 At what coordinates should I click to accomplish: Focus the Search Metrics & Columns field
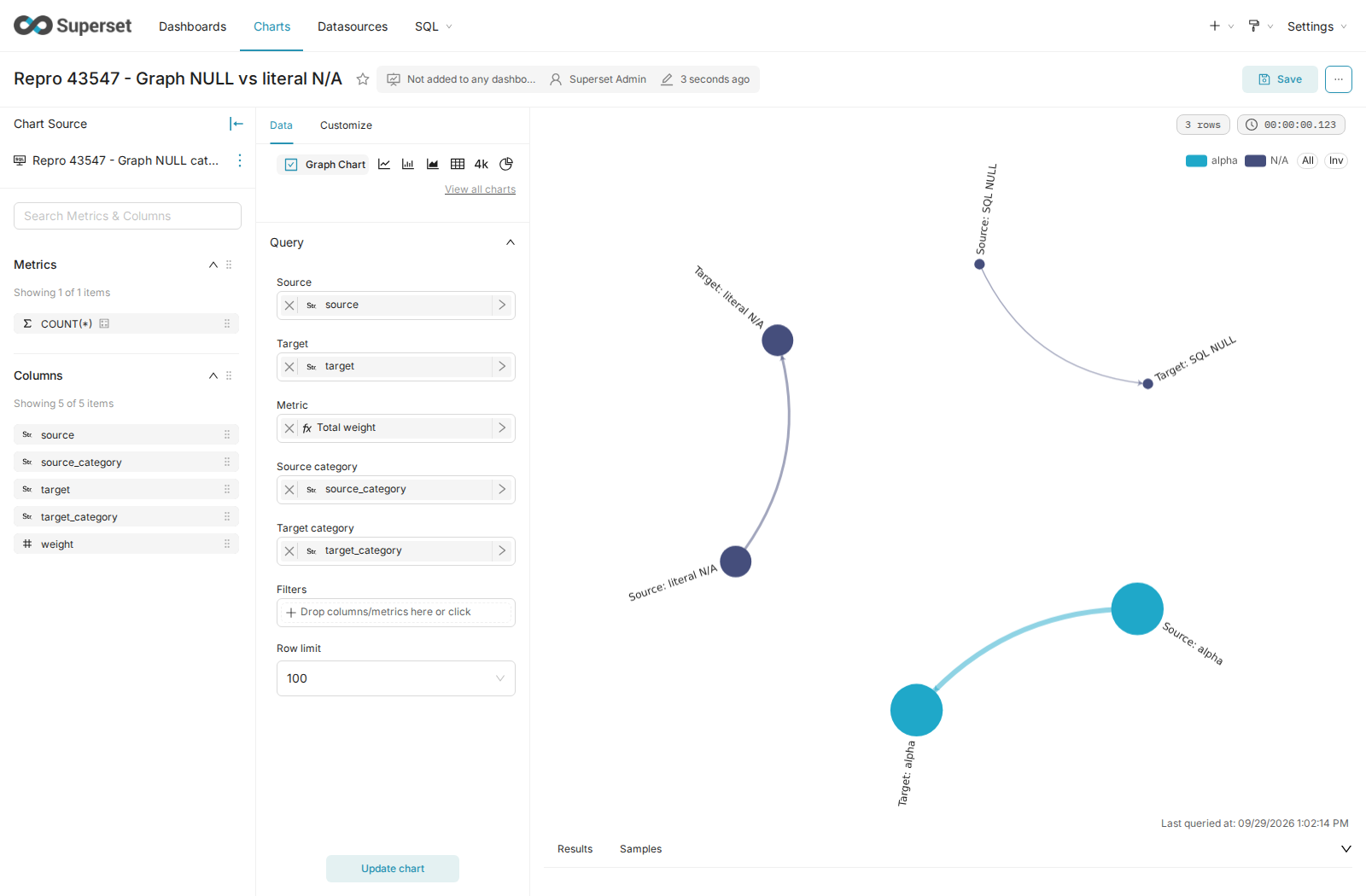127,216
